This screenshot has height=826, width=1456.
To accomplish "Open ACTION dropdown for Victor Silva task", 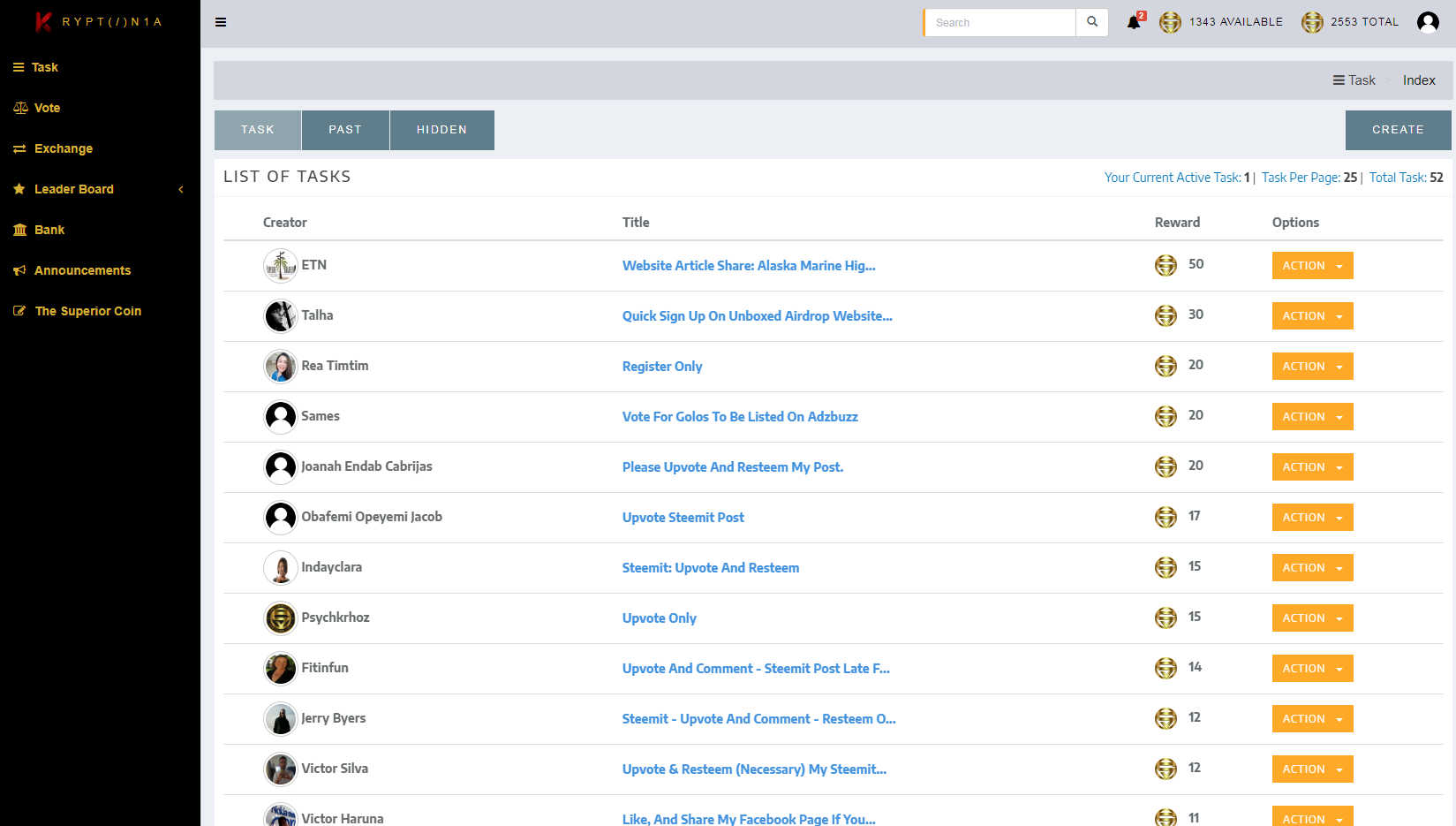I will [1312, 769].
